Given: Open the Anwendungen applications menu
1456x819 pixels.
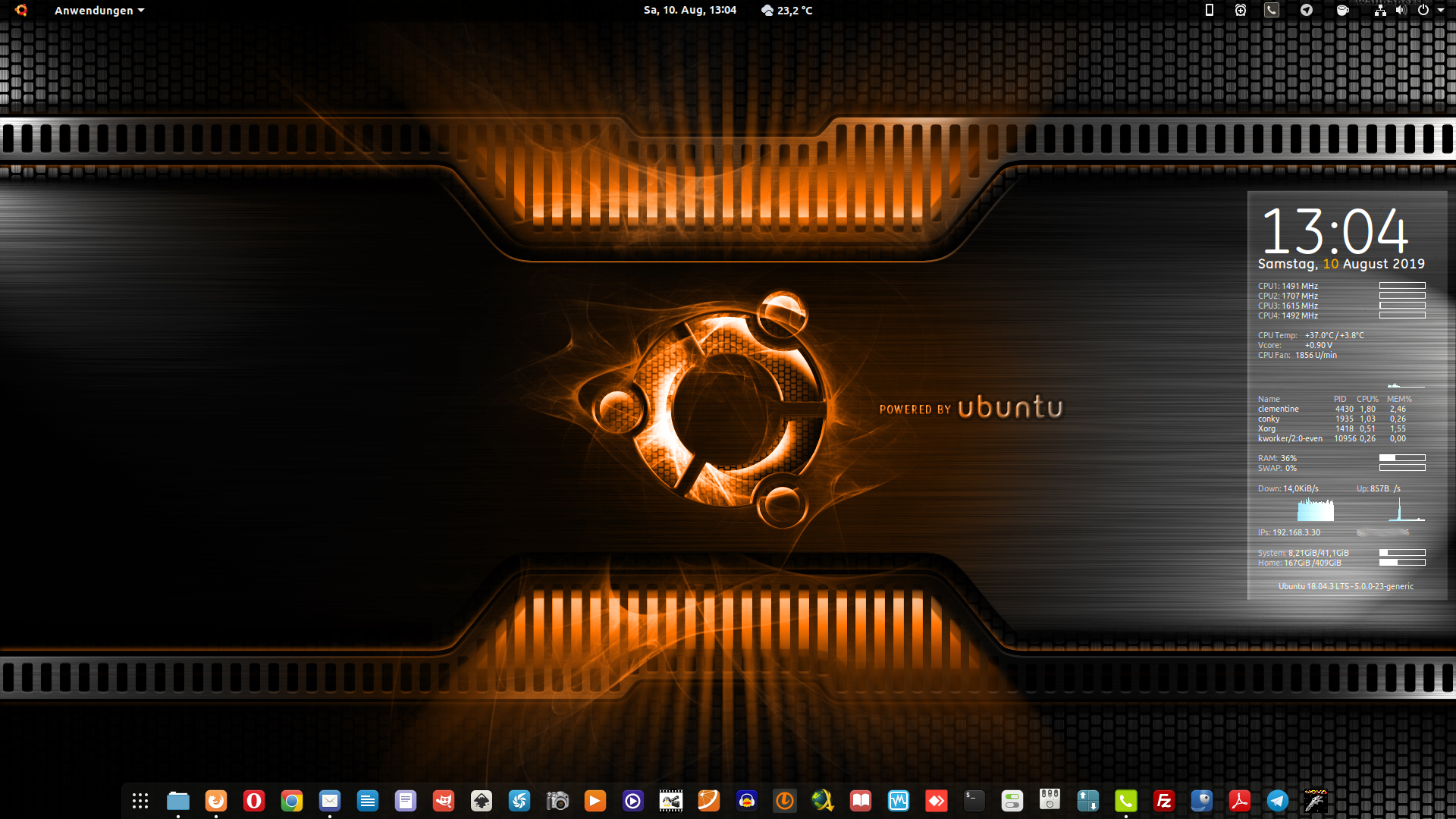Looking at the screenshot, I should click(x=99, y=11).
